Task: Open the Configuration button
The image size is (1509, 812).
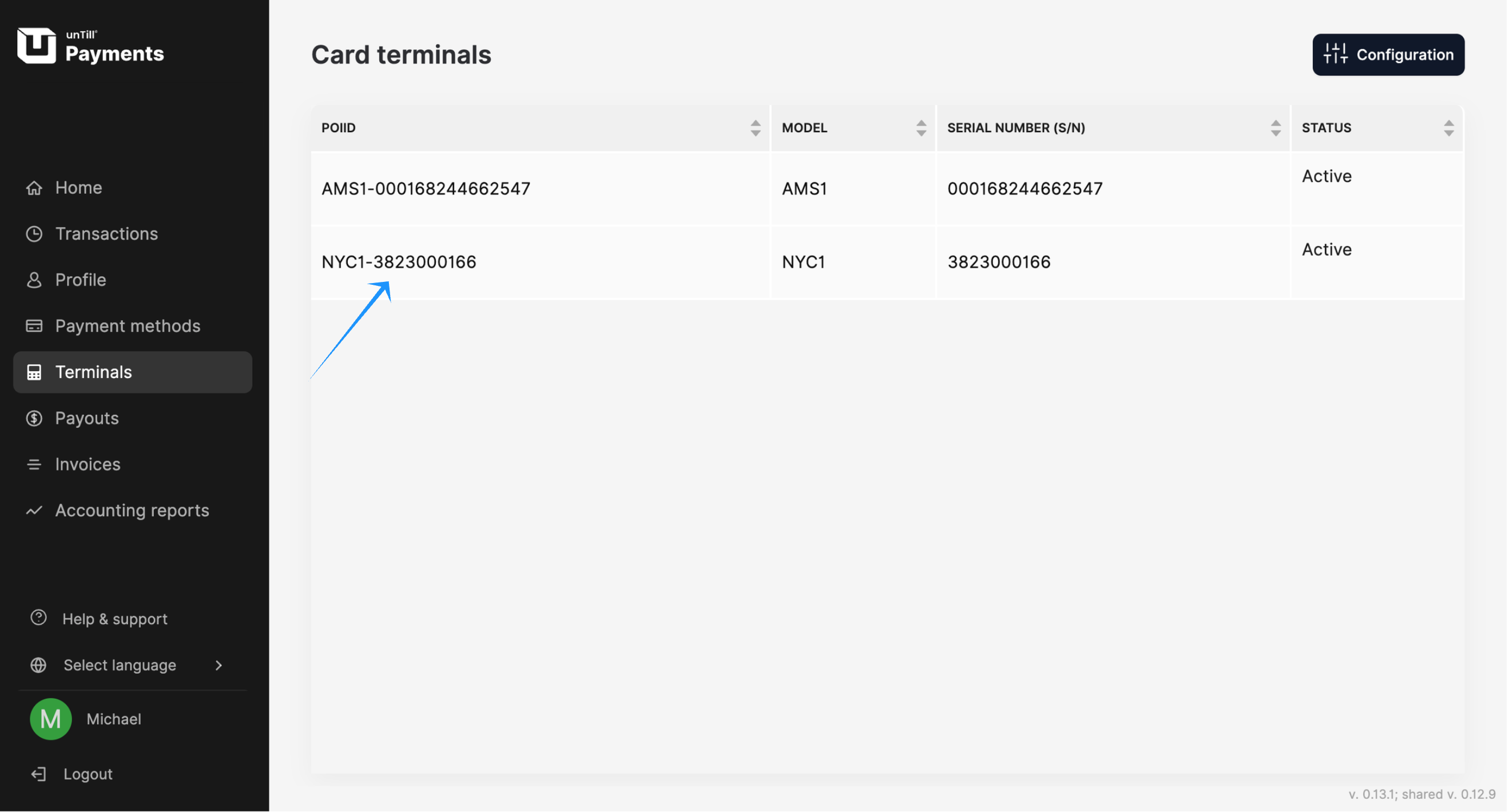Action: [1389, 54]
